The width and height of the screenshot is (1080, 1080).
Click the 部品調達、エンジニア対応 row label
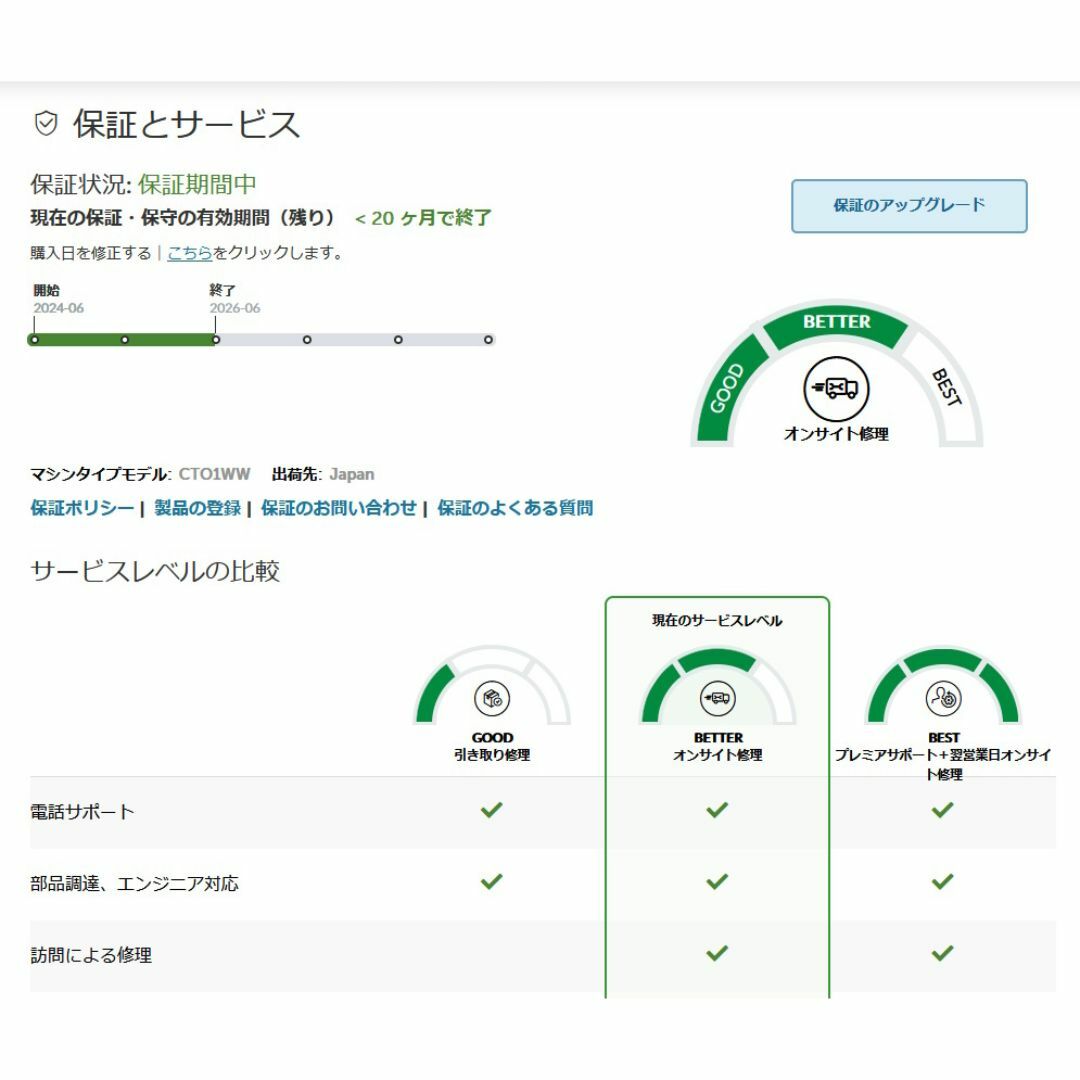pos(134,884)
